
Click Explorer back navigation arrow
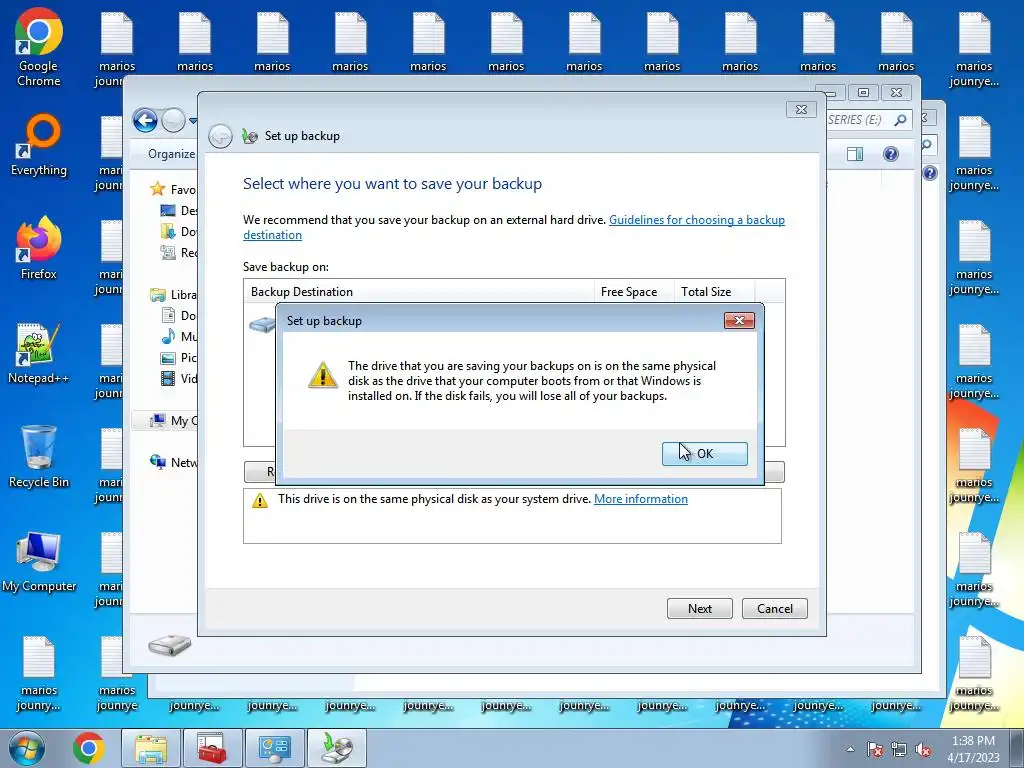[x=145, y=120]
